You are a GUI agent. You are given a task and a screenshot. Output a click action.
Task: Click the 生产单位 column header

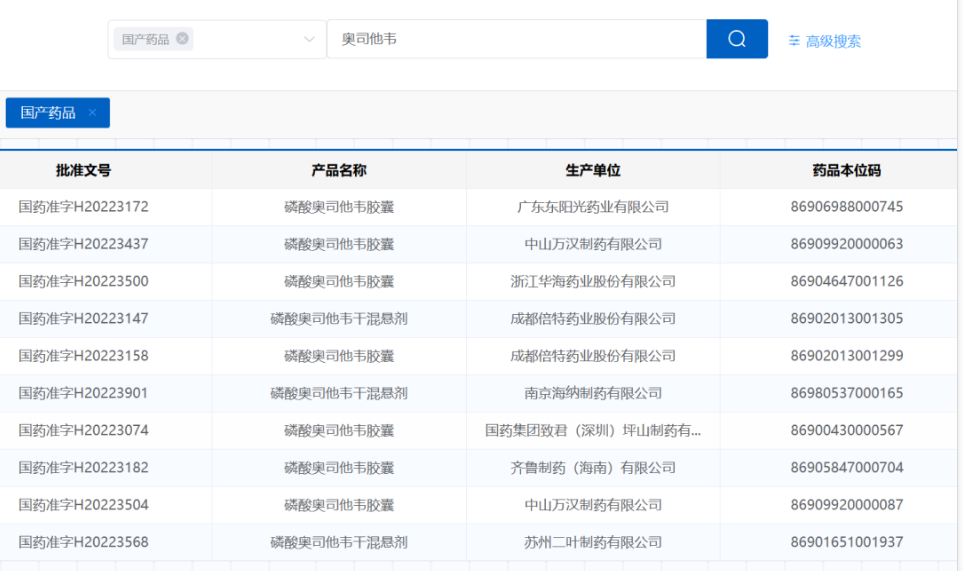pos(593,170)
